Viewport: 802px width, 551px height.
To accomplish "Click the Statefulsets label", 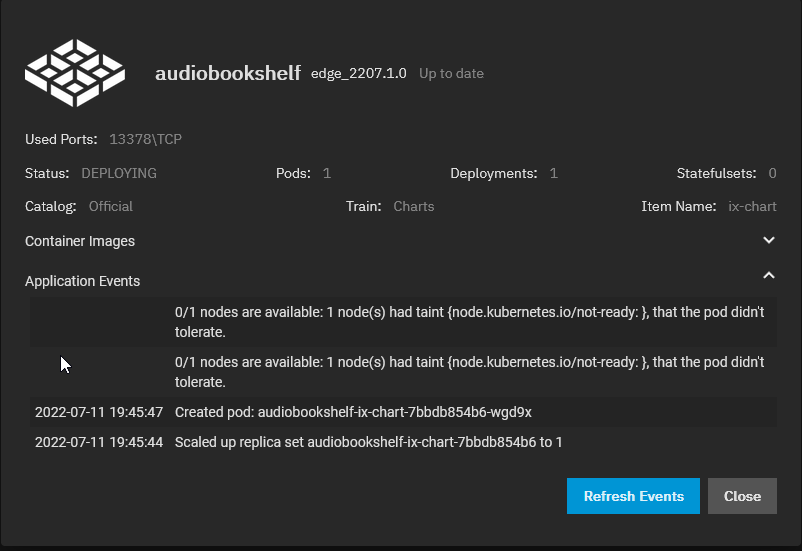I will [716, 173].
